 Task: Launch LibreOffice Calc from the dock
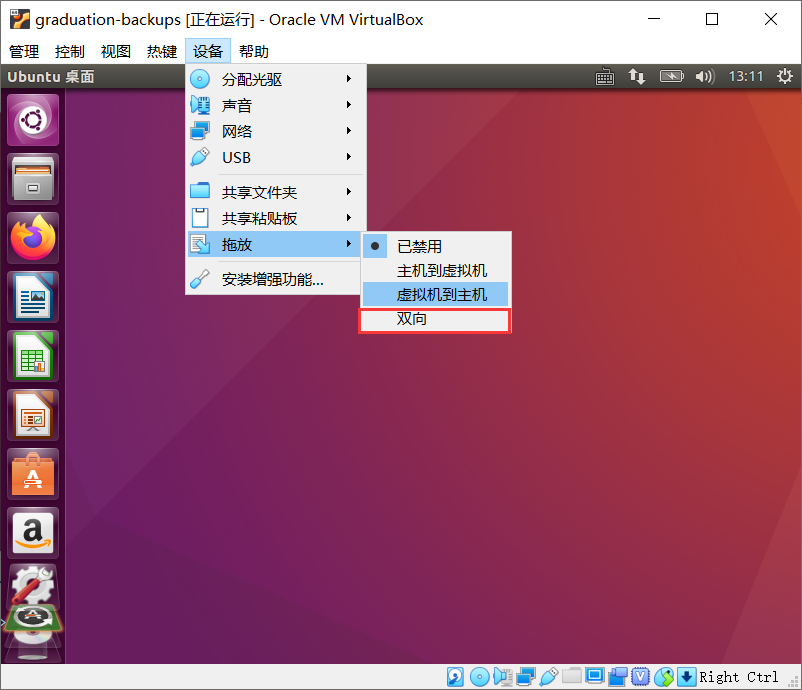tap(33, 357)
